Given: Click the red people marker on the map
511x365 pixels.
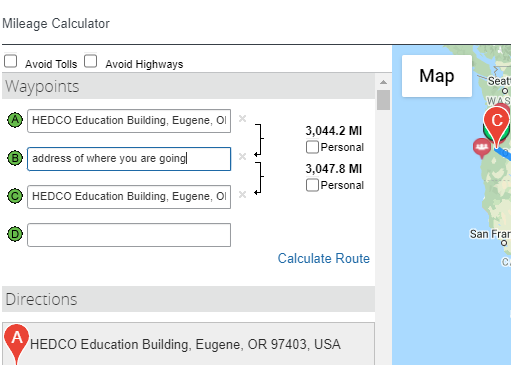Looking at the screenshot, I should point(482,148).
